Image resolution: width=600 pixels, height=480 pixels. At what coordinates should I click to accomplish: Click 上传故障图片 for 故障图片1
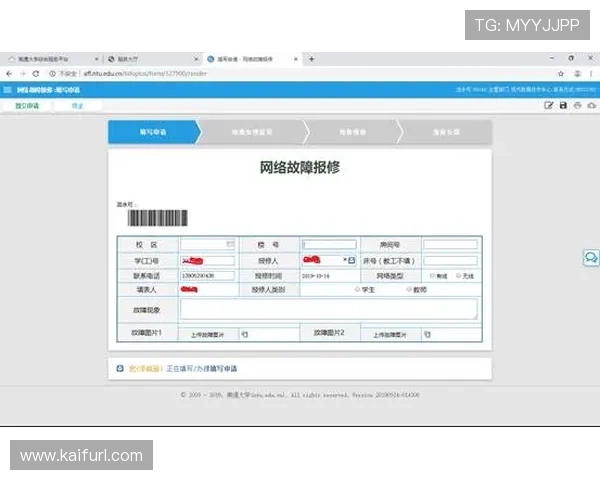pos(207,335)
